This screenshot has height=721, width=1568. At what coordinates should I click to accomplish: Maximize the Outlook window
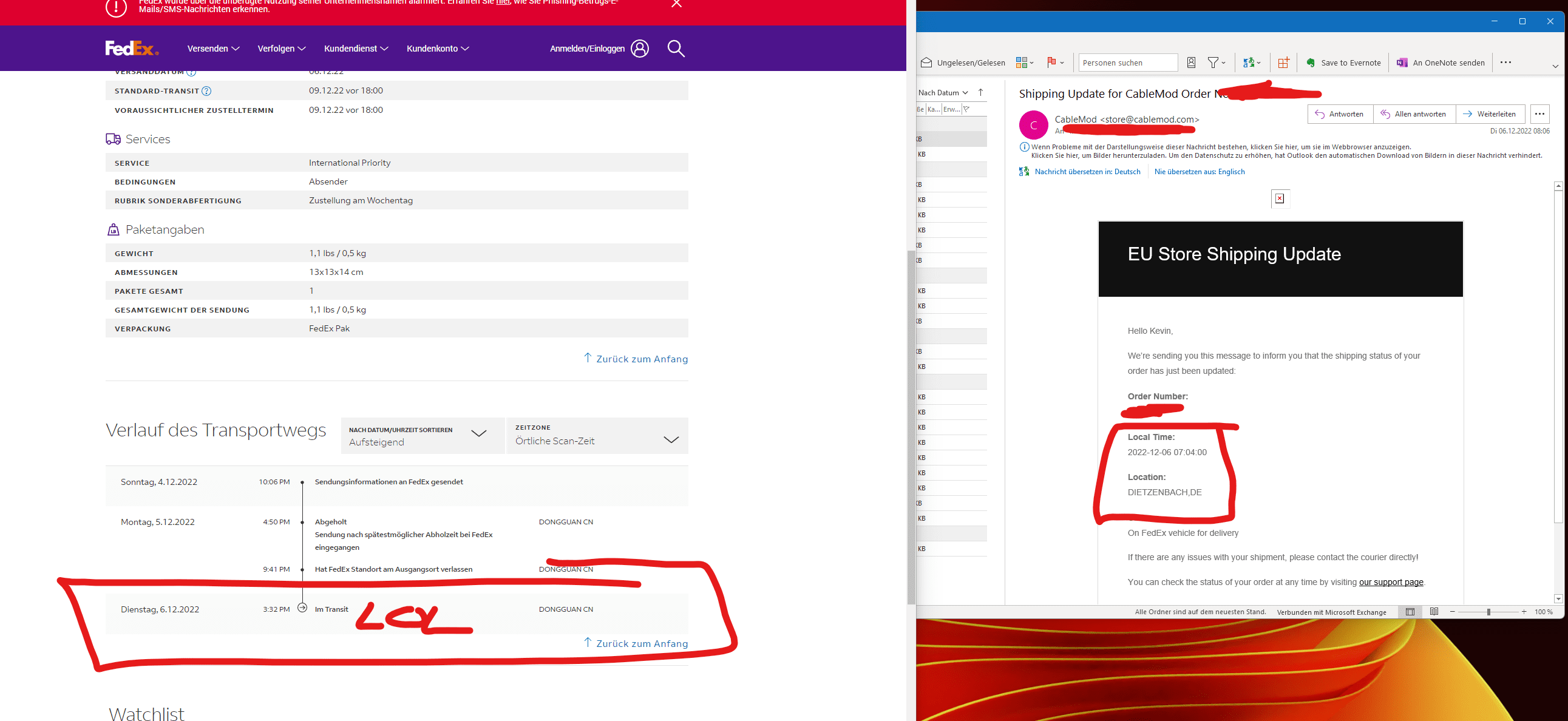pyautogui.click(x=1522, y=21)
